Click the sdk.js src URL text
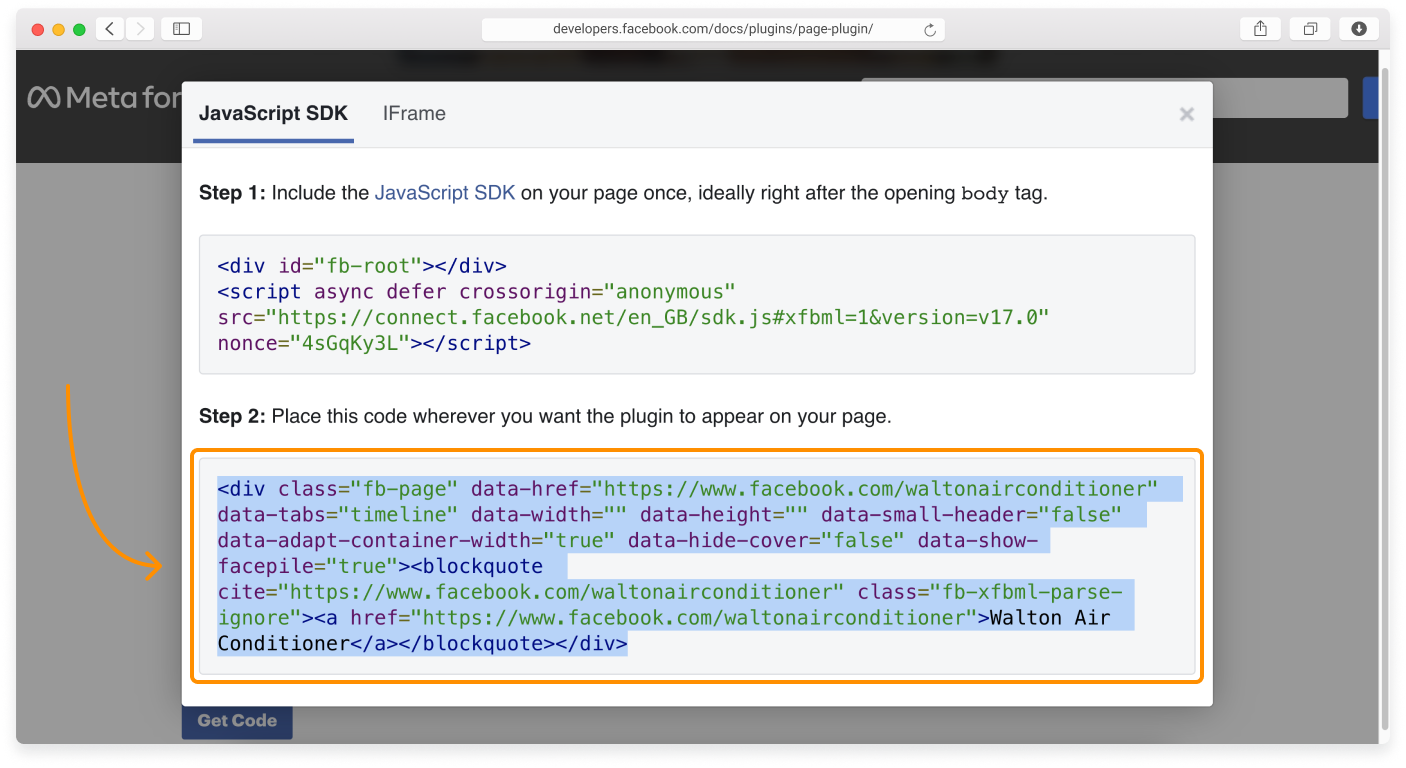This screenshot has height=768, width=1406. (633, 318)
